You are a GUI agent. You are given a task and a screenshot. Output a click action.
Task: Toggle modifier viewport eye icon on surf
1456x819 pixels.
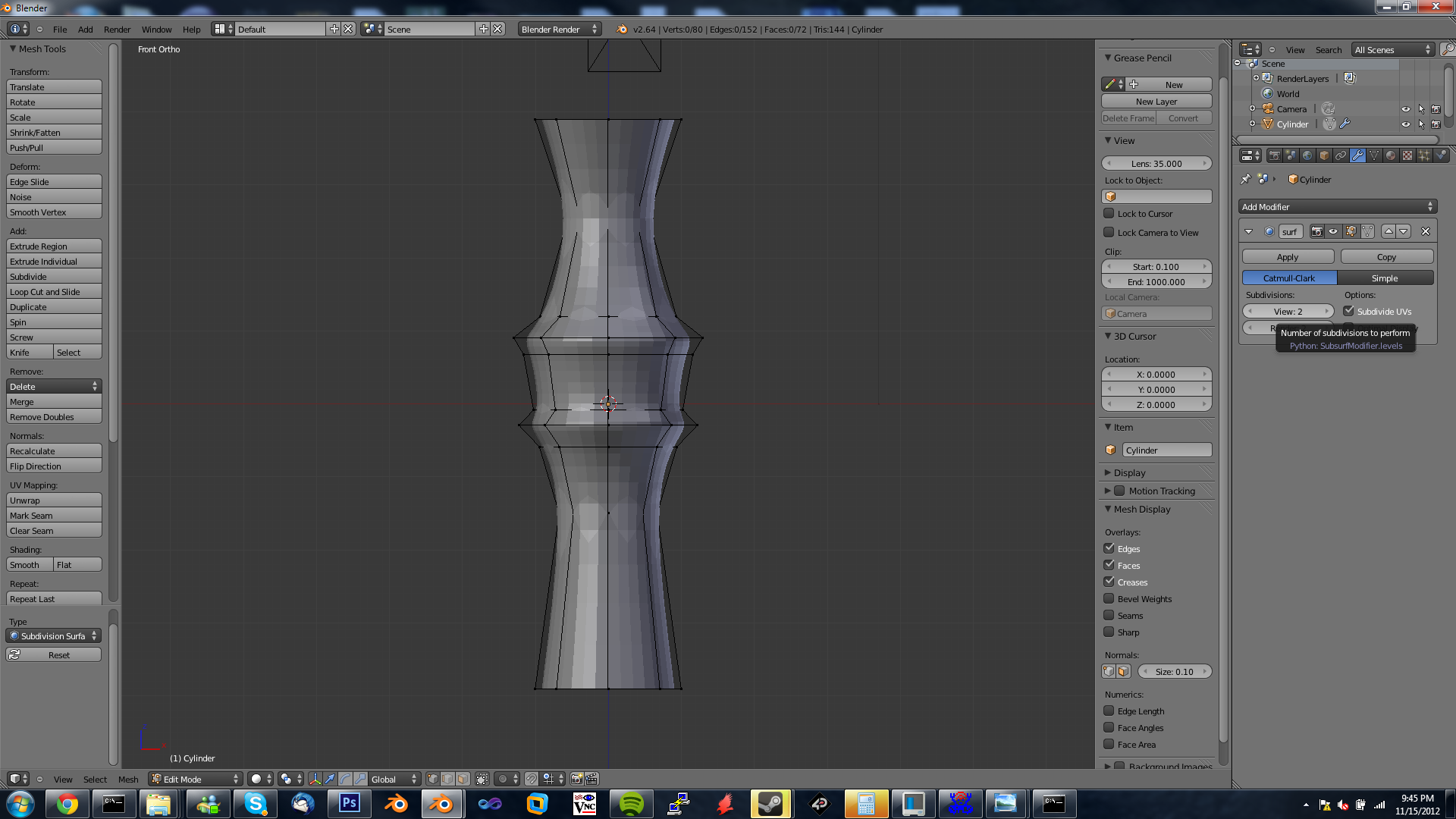click(x=1334, y=231)
